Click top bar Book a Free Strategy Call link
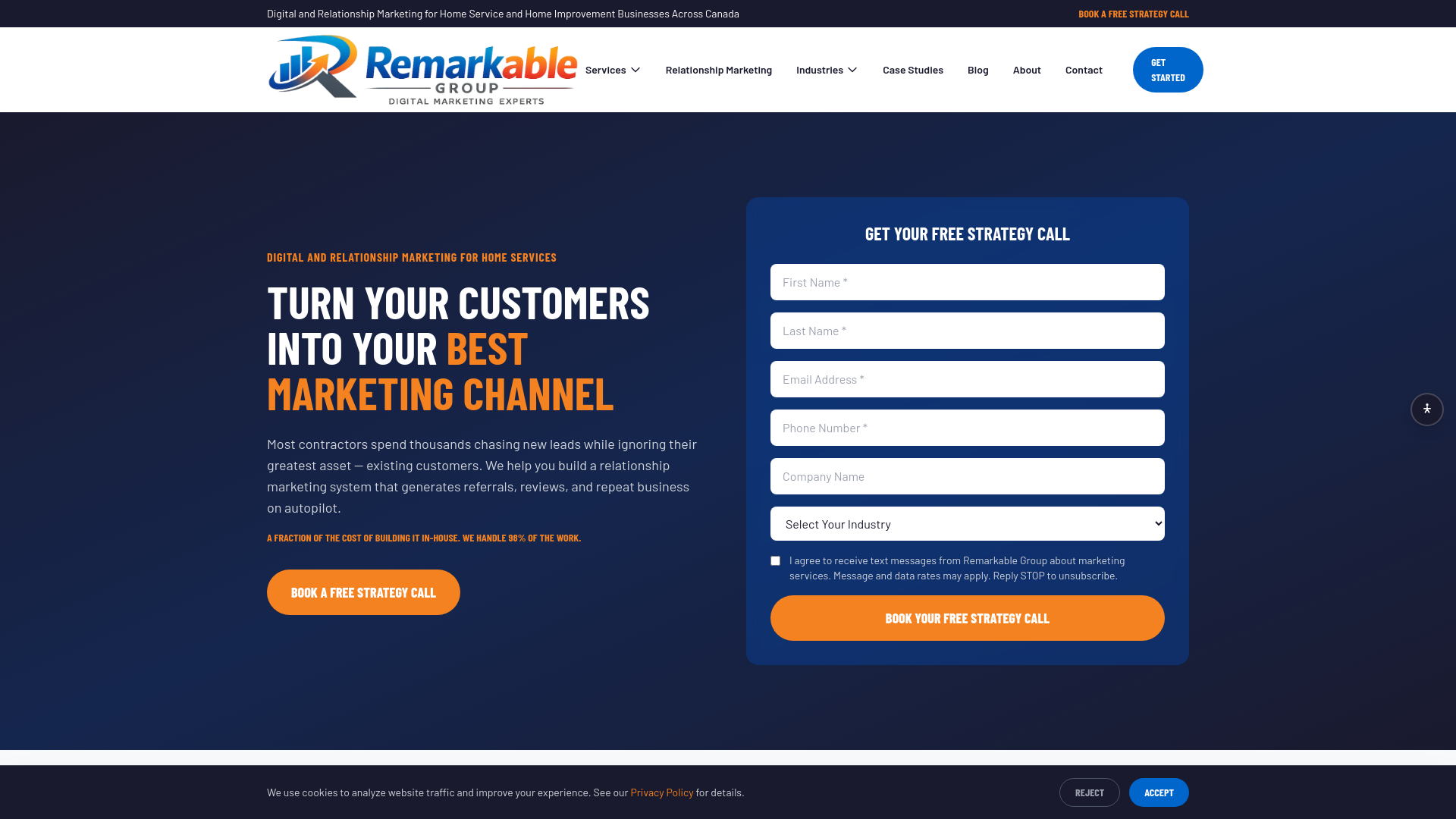The image size is (1456, 819). pyautogui.click(x=1134, y=14)
